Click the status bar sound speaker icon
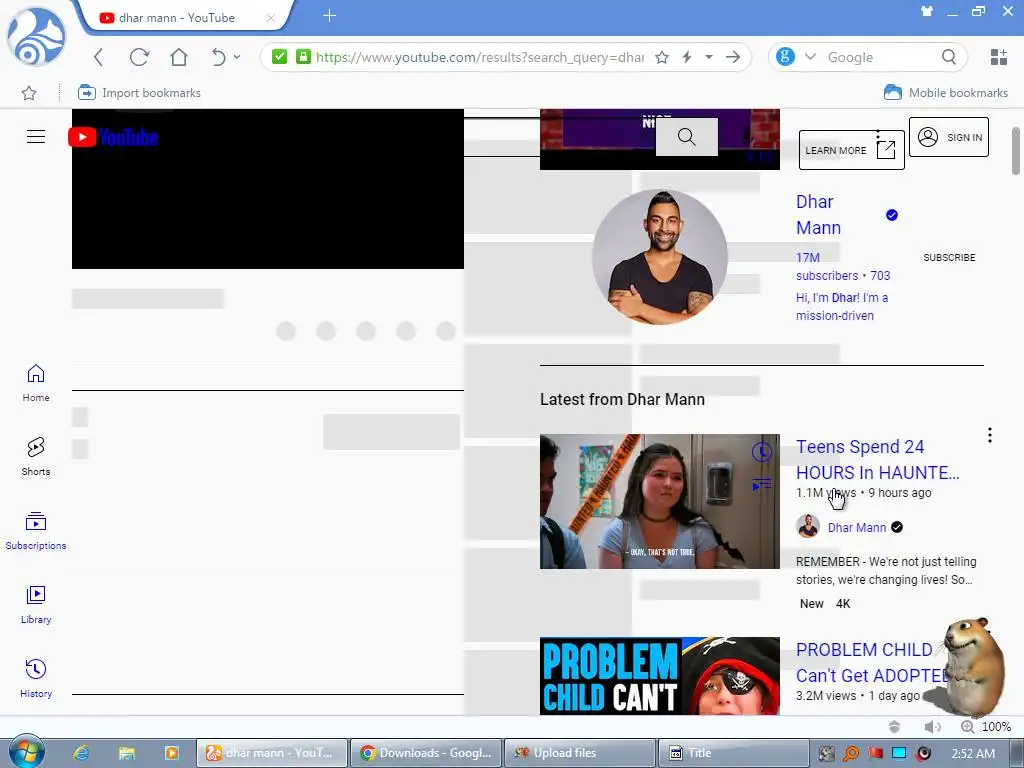Image resolution: width=1024 pixels, height=768 pixels. [933, 727]
